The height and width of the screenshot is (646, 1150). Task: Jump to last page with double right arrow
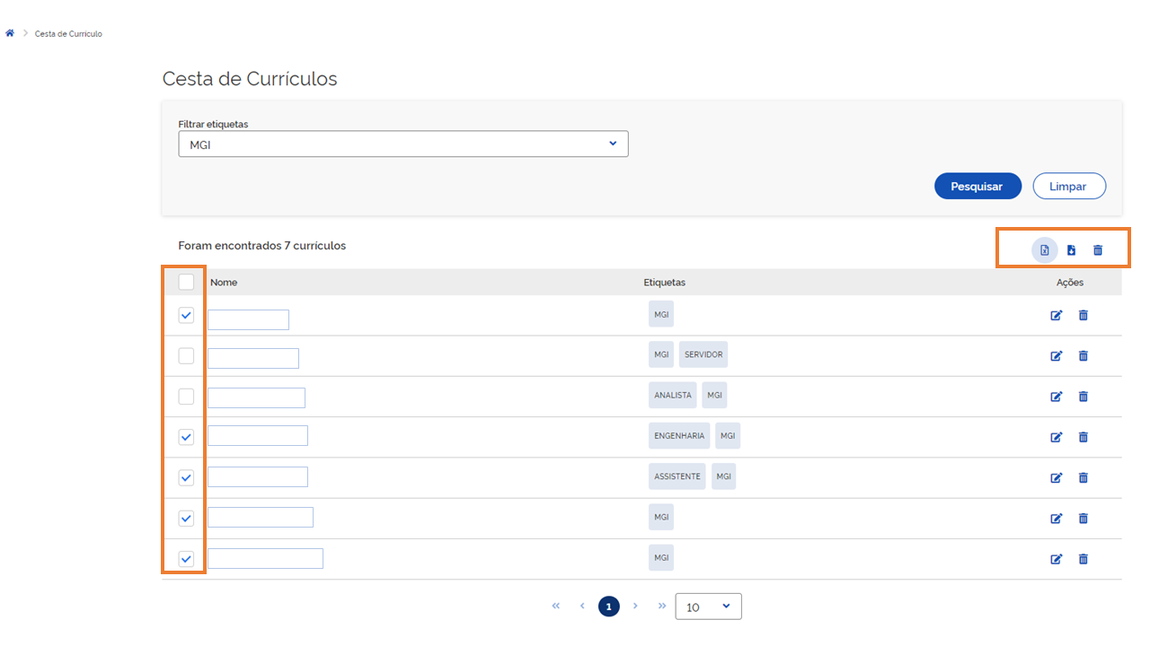tap(661, 606)
